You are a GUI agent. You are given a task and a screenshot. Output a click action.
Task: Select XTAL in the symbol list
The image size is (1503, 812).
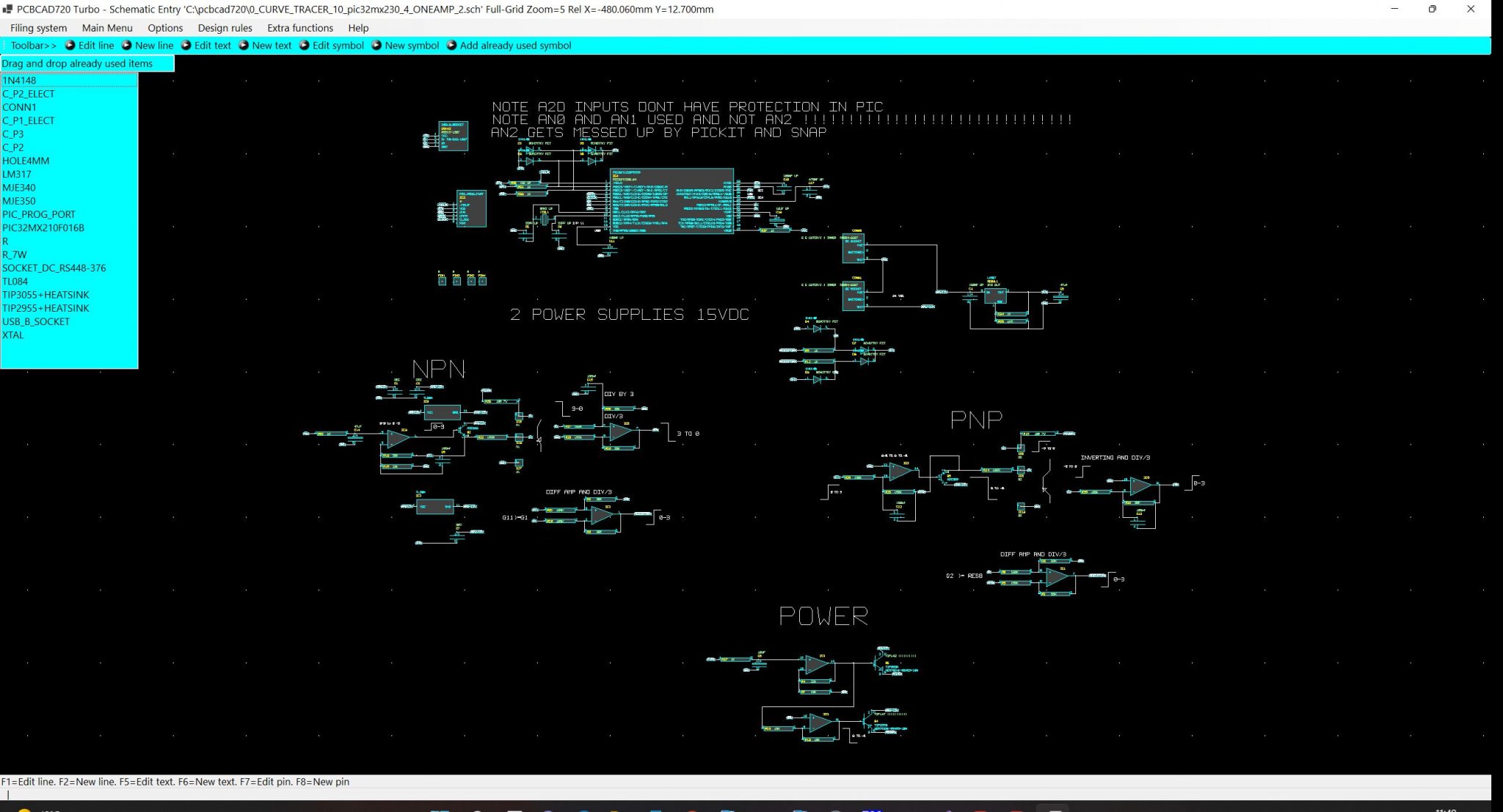[x=69, y=335]
